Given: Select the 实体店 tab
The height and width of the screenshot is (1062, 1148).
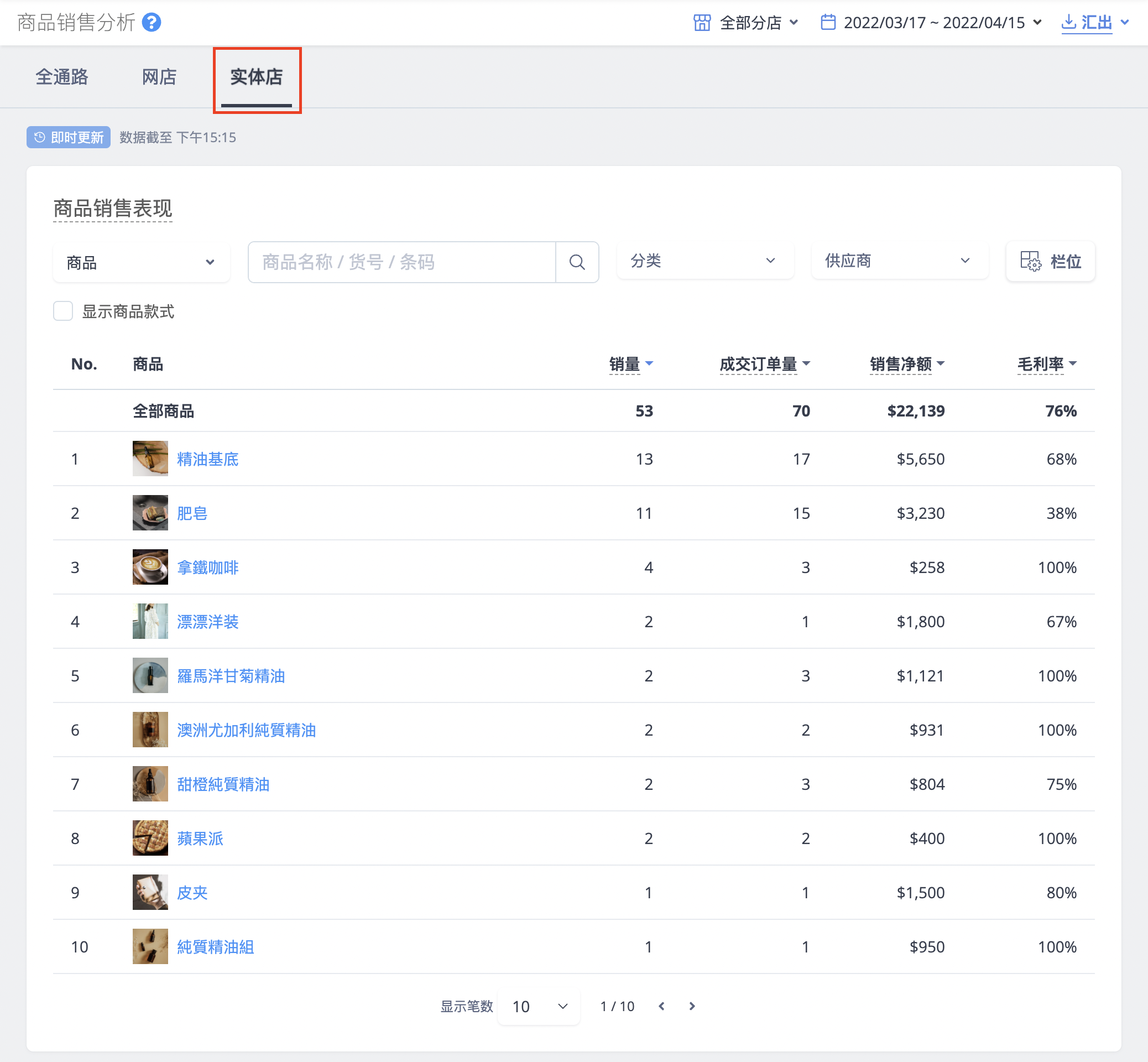Looking at the screenshot, I should (256, 76).
